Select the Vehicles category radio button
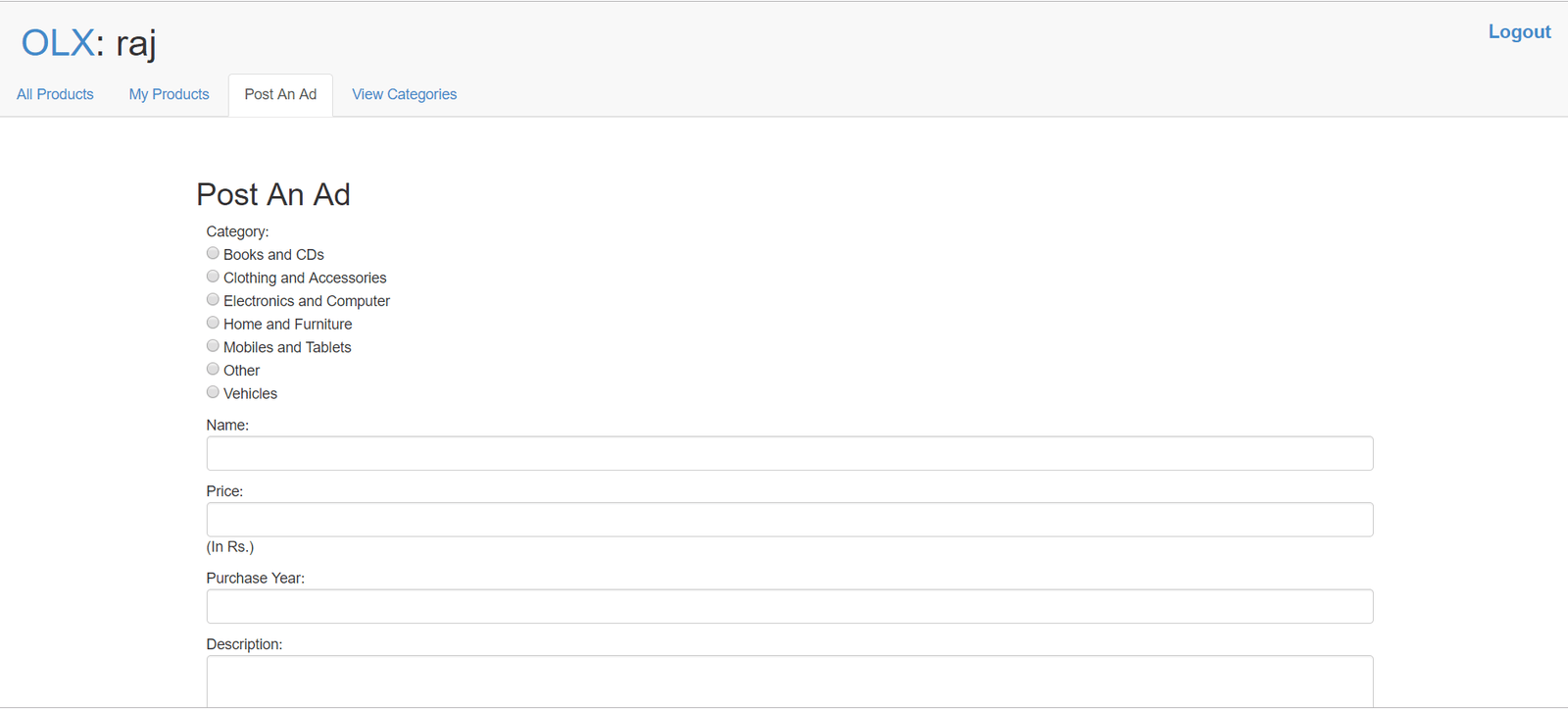Viewport: 1568px width, 709px height. [x=213, y=392]
